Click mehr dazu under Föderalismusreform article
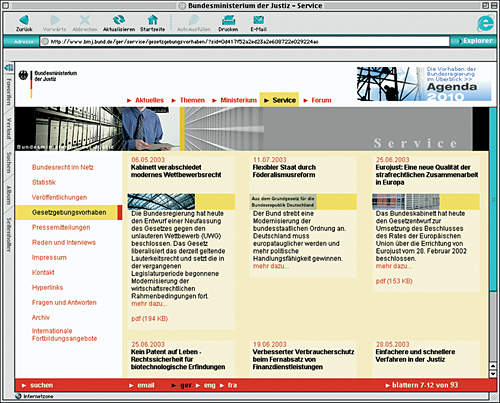The height and width of the screenshot is (403, 500). [x=271, y=266]
